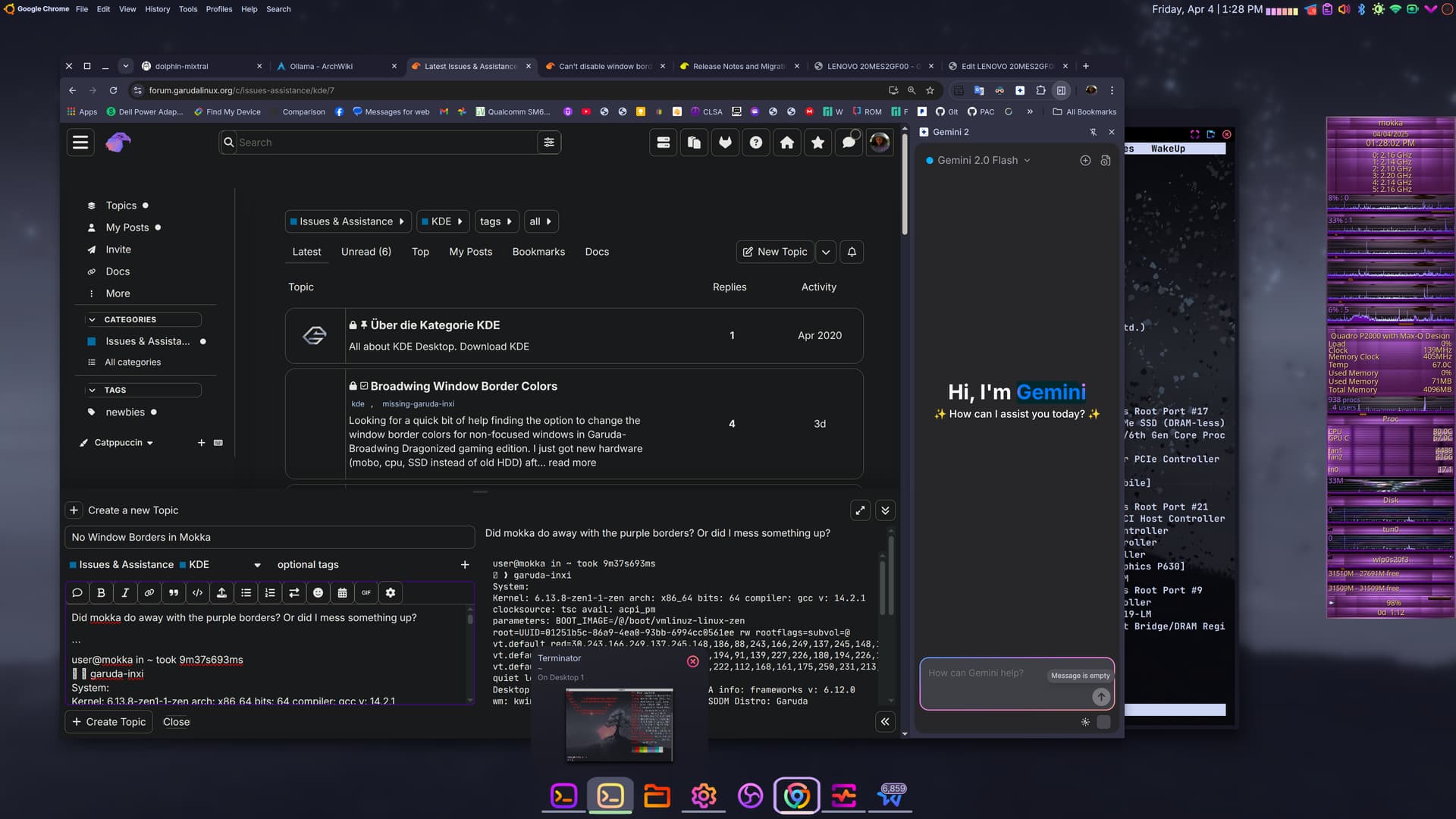Image resolution: width=1456 pixels, height=819 pixels.
Task: Open composer gear options menu
Action: pos(391,593)
